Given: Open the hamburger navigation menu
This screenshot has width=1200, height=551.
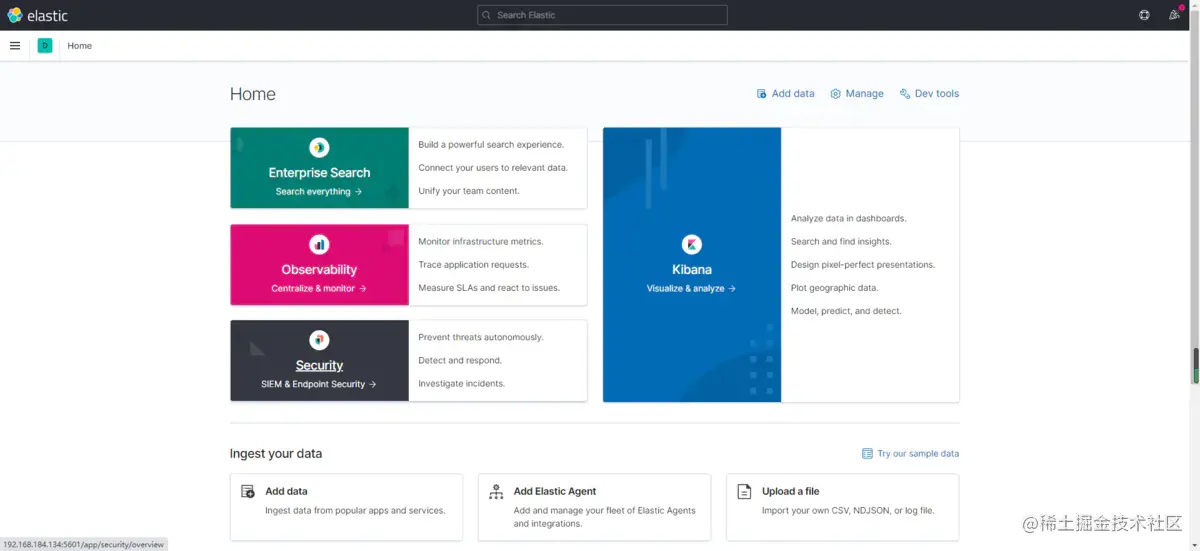Looking at the screenshot, I should (15, 45).
